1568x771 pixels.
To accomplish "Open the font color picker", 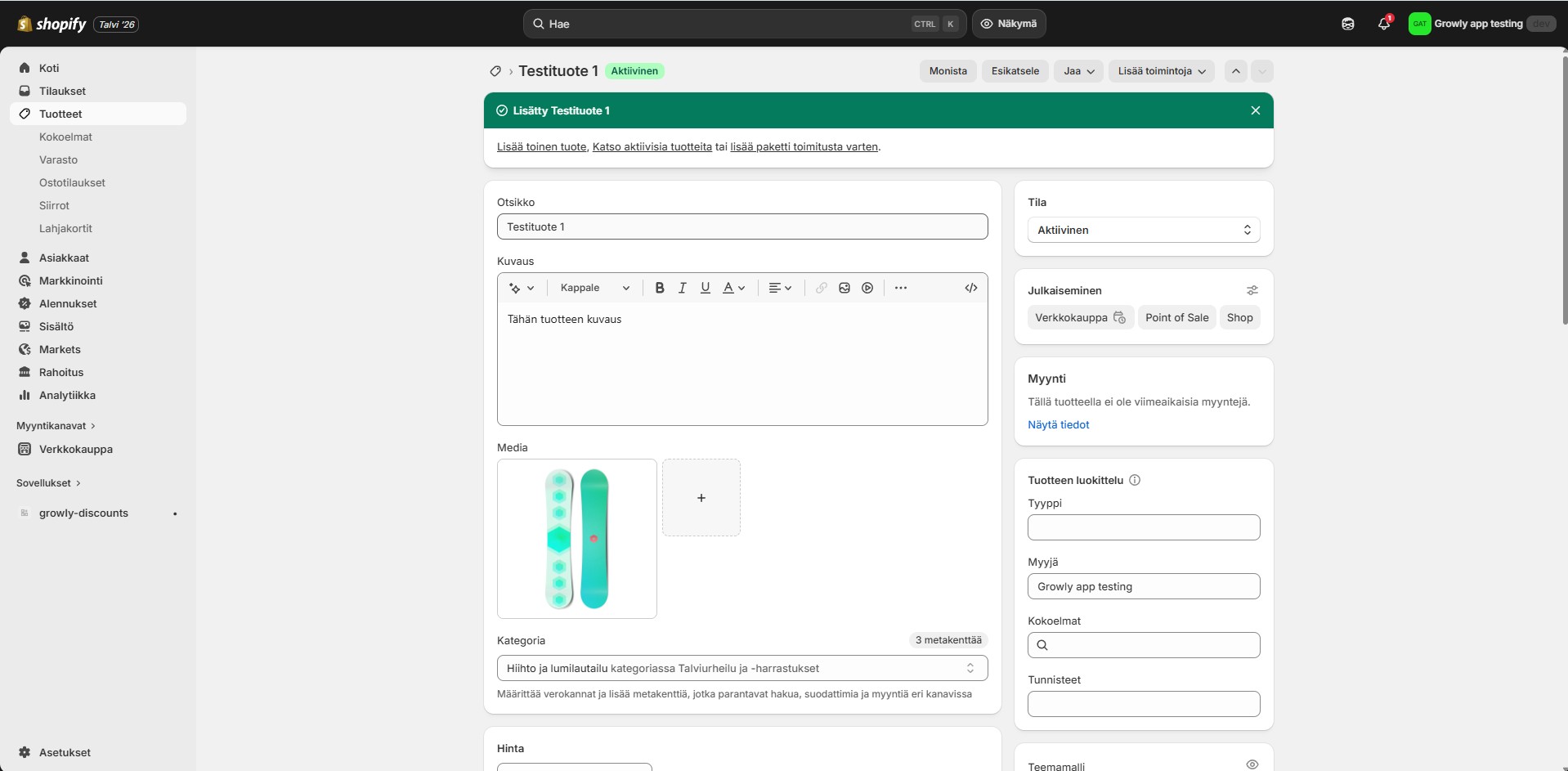I will tap(732, 287).
